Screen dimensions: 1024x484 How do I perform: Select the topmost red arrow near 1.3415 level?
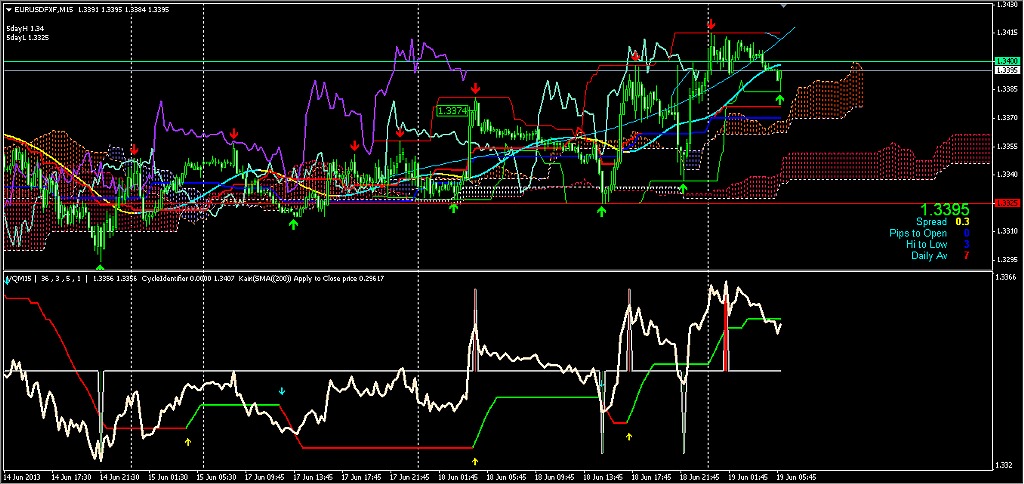point(711,24)
